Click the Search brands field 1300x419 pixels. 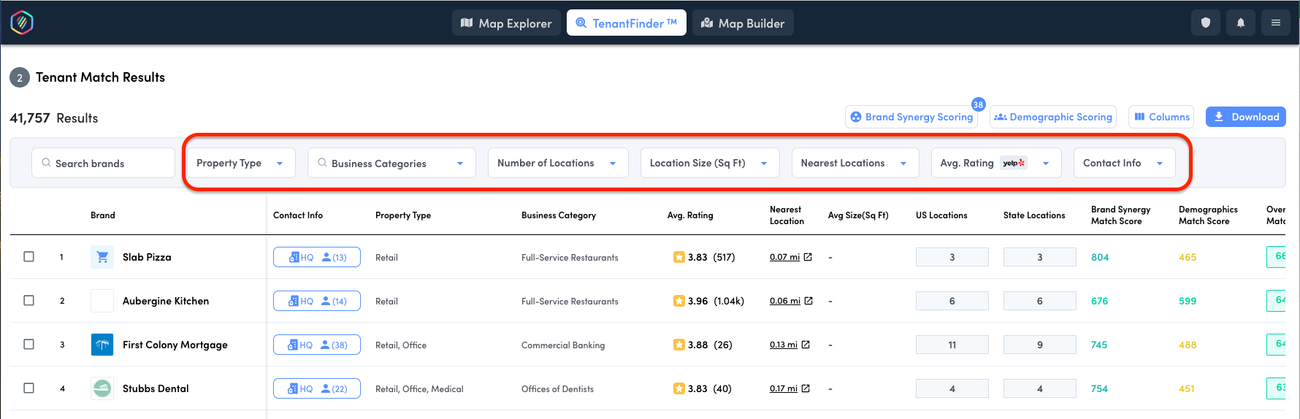click(x=103, y=163)
